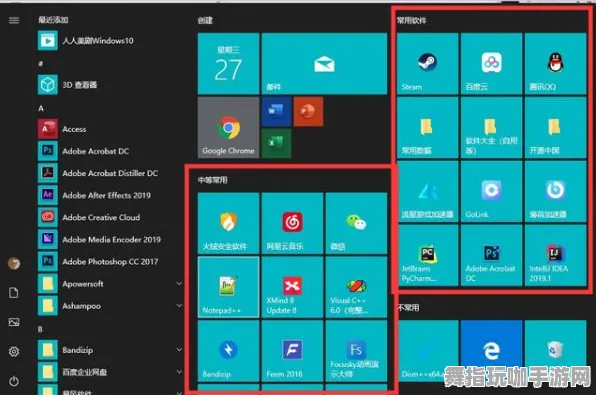Expand the 百度企业网盘 folder chevron

179,372
